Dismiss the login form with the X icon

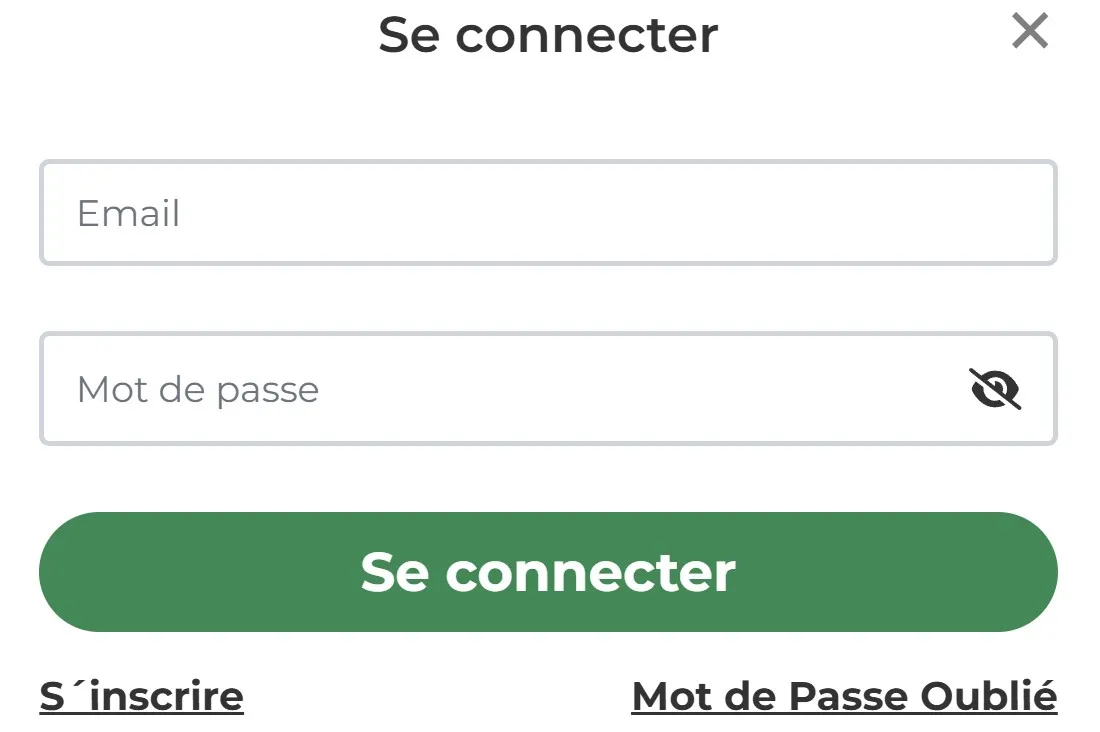[x=1029, y=32]
